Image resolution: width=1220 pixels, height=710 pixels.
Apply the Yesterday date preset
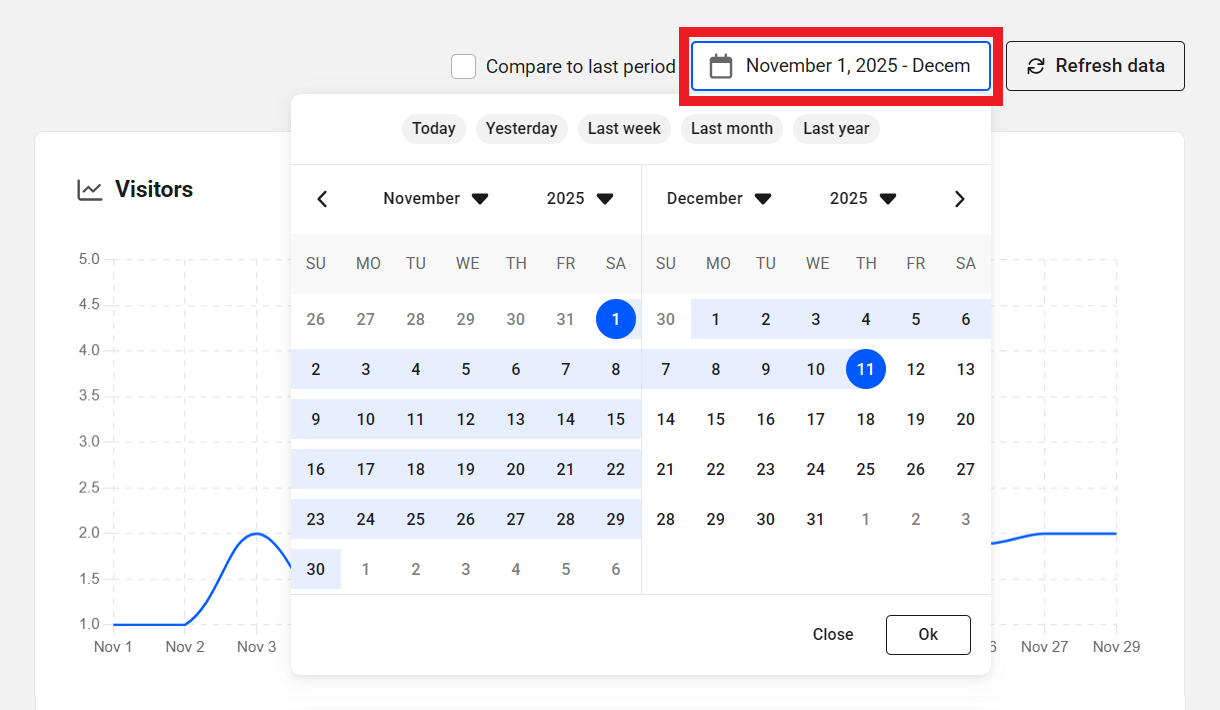pyautogui.click(x=521, y=128)
